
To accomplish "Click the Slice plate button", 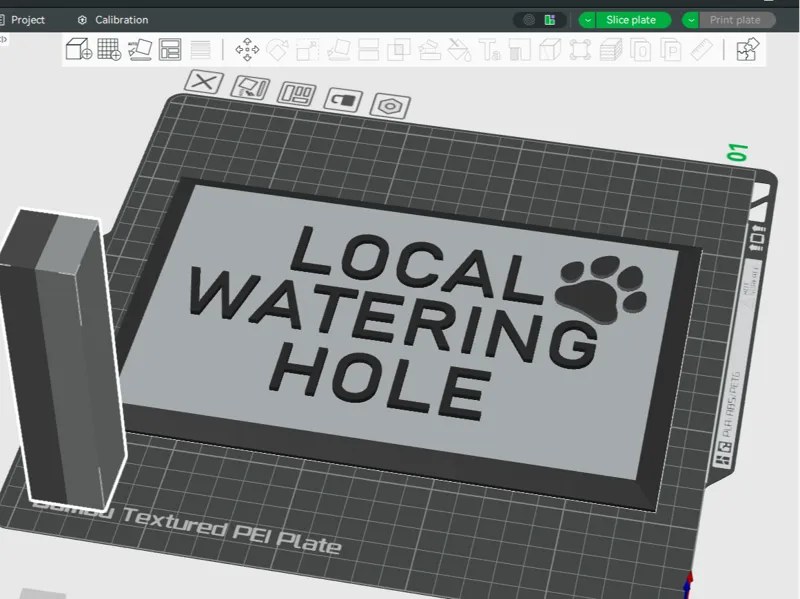I will click(633, 20).
